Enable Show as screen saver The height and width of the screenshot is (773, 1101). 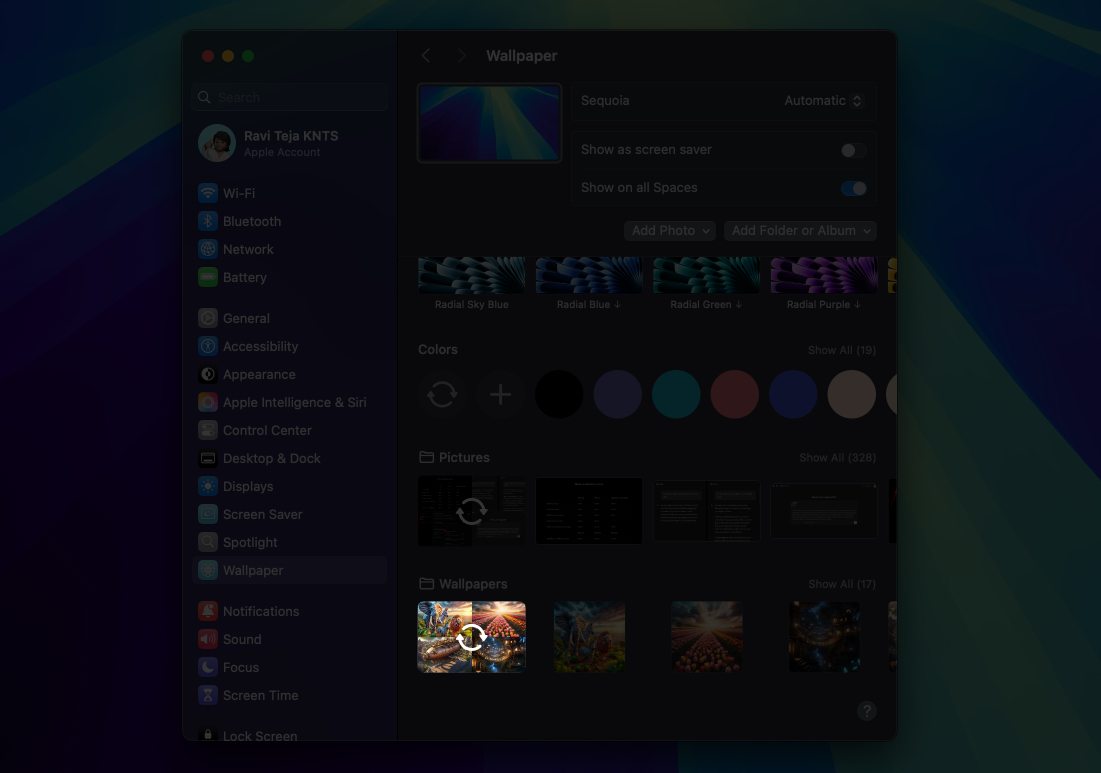pyautogui.click(x=852, y=149)
